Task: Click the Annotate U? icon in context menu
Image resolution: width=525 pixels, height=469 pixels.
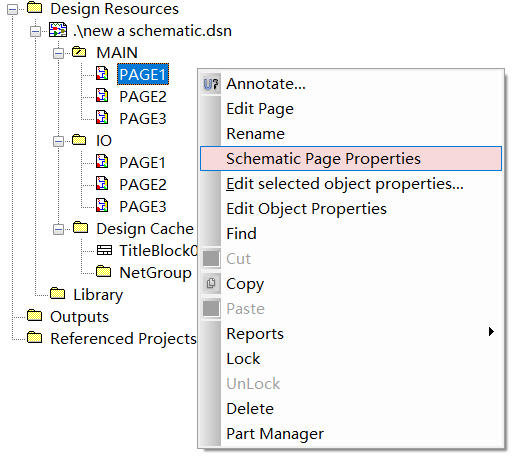Action: click(x=211, y=84)
